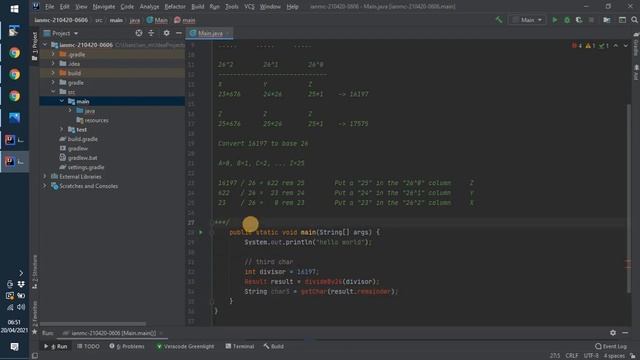Open the File menu

click(49, 7)
